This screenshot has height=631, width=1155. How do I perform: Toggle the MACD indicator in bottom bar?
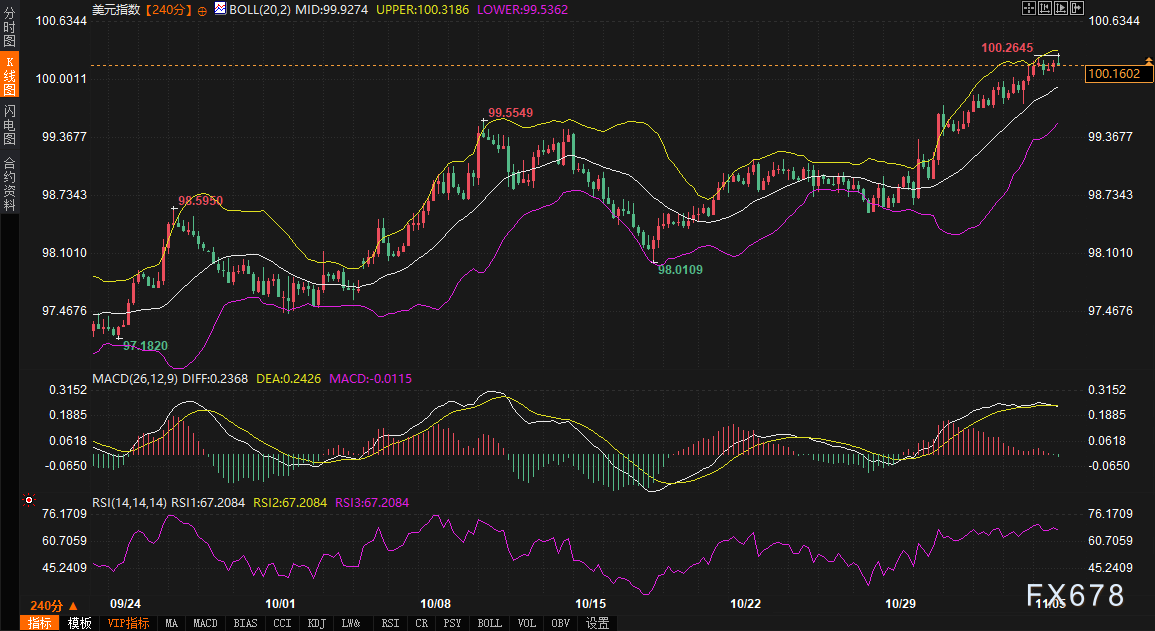coord(205,623)
